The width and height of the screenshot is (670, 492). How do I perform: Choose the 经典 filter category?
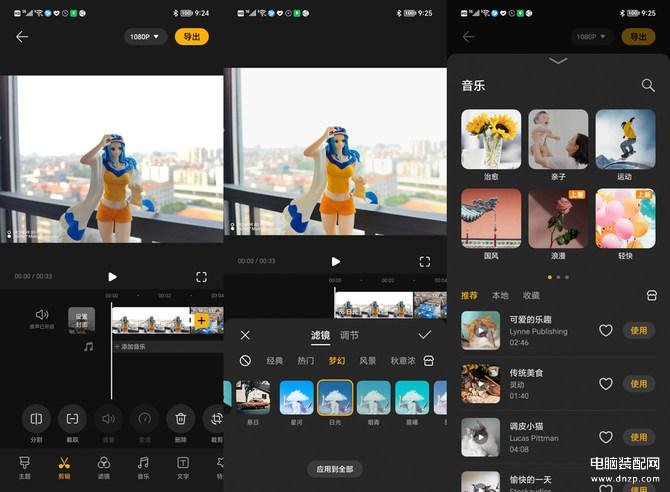[274, 361]
